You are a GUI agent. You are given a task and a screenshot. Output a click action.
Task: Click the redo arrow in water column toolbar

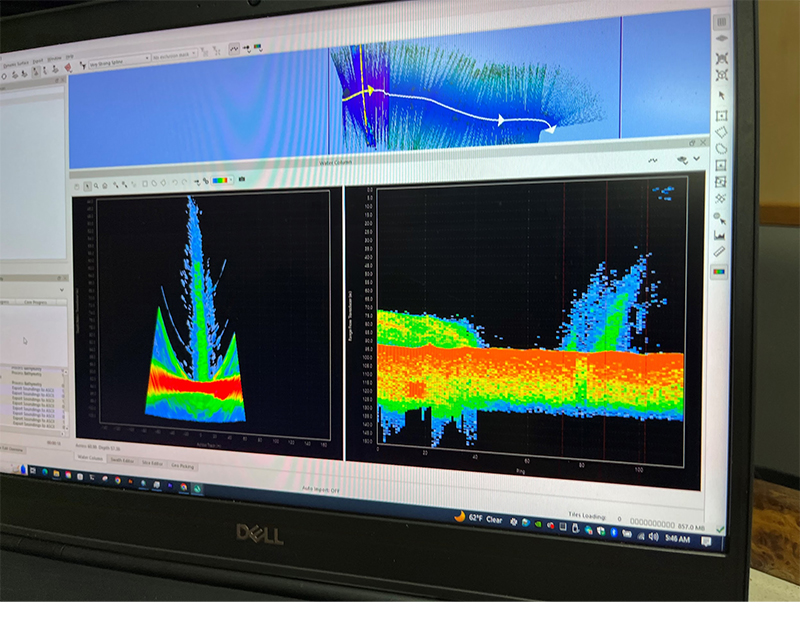click(x=184, y=182)
